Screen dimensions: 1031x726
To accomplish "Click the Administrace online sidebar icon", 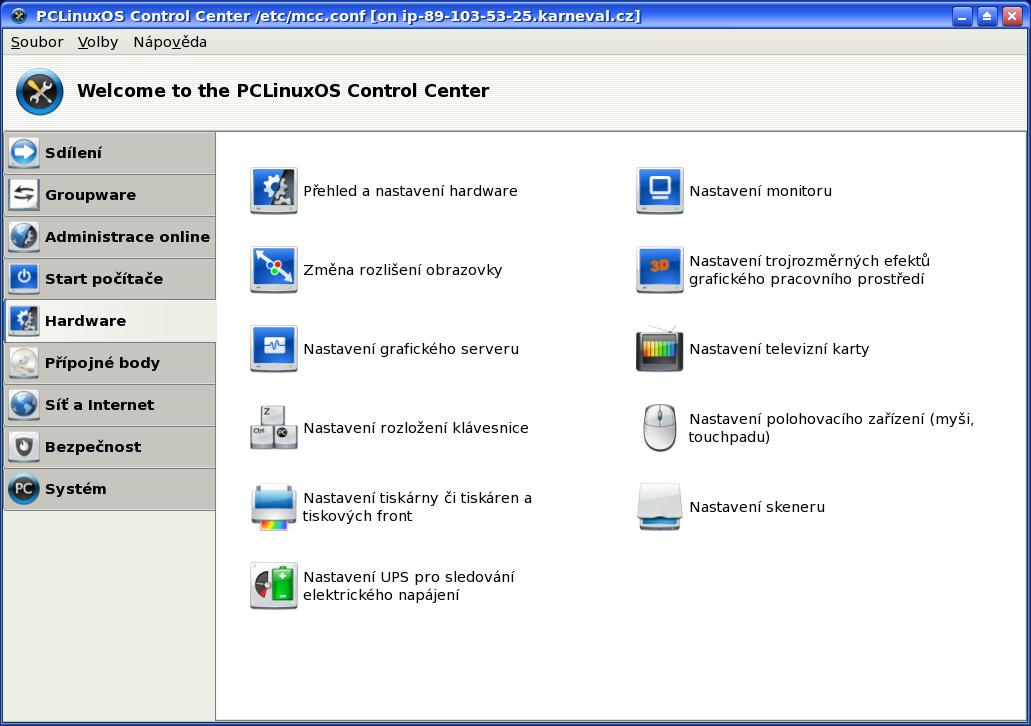I will point(24,237).
